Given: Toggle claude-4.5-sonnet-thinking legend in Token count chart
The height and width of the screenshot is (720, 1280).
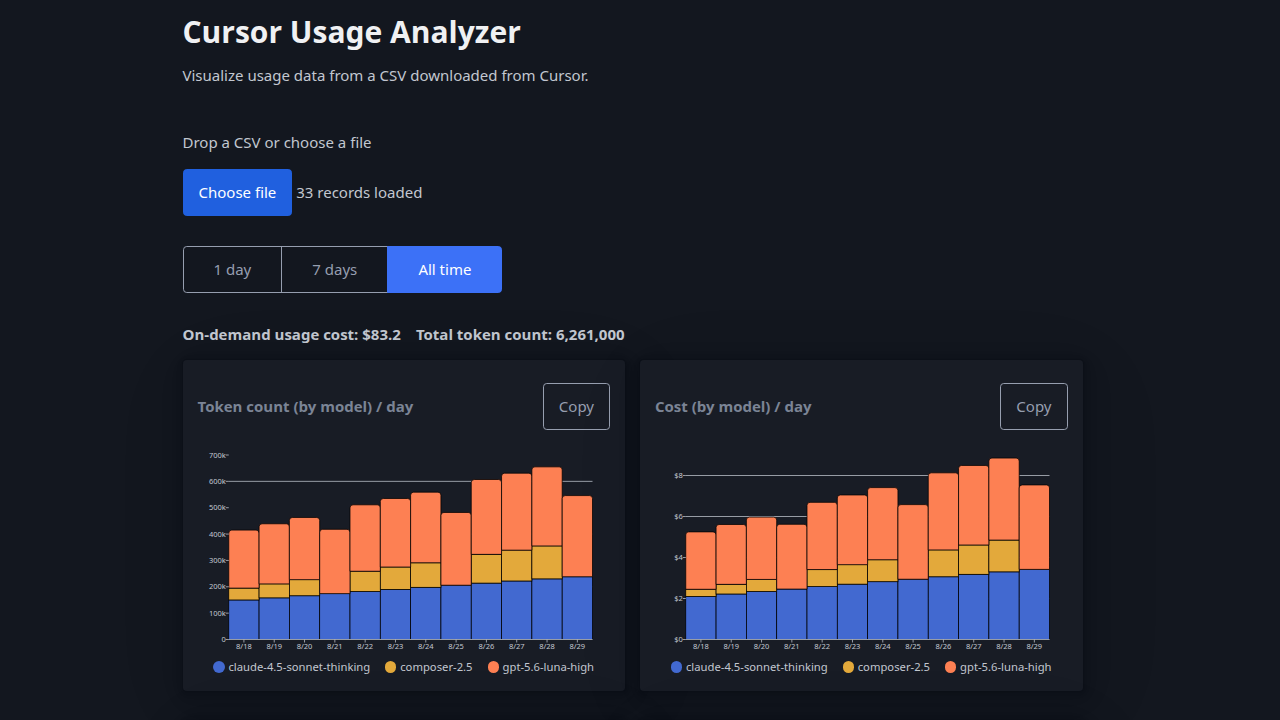Looking at the screenshot, I should [x=291, y=667].
